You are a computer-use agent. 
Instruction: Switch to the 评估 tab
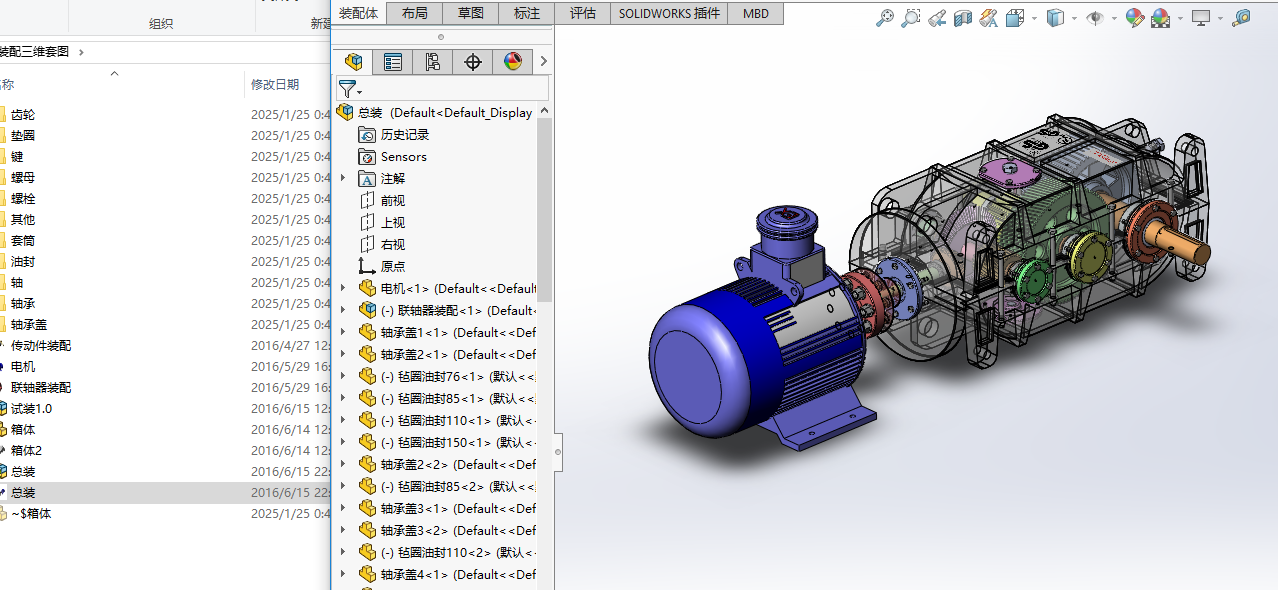coord(582,13)
